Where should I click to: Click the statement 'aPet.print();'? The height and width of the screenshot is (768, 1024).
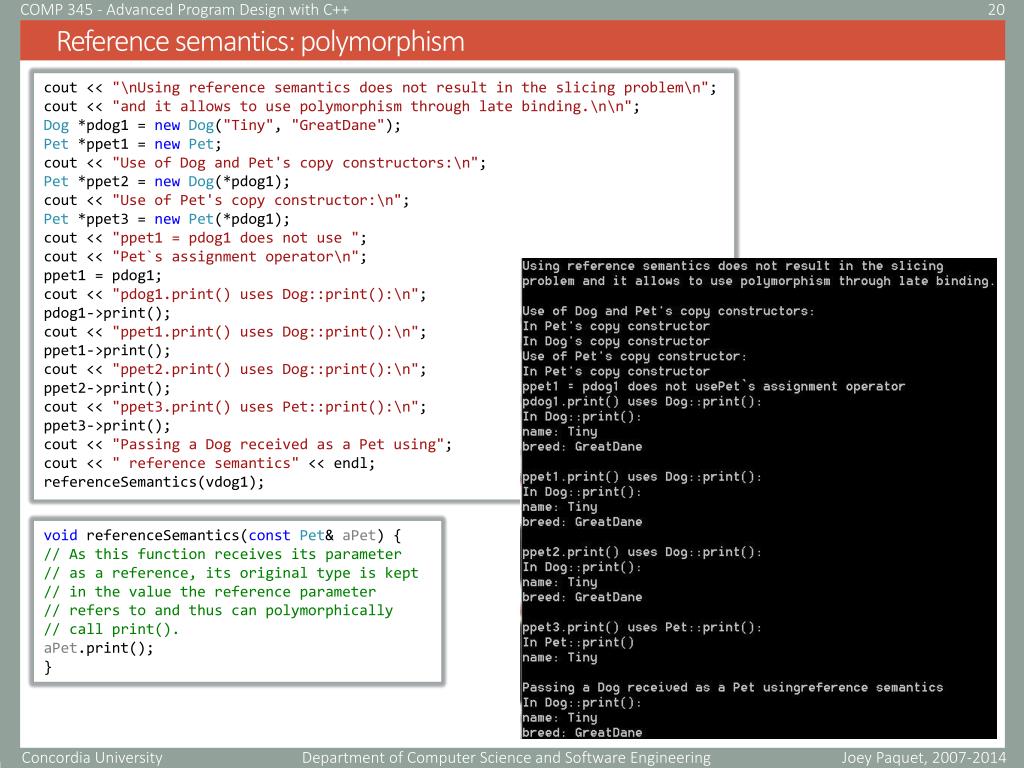[x=99, y=648]
